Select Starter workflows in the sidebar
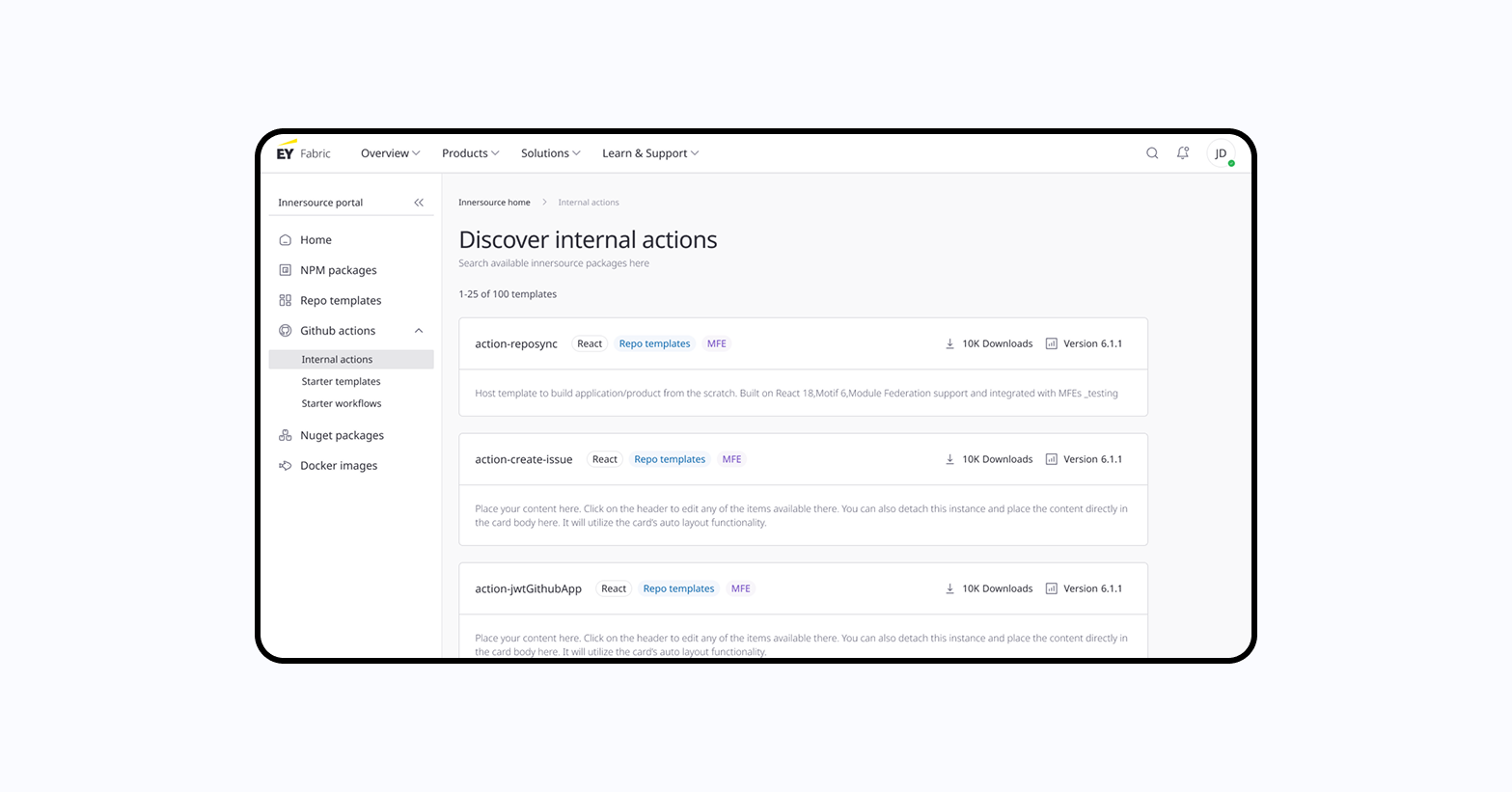This screenshot has width=1512, height=792. click(342, 404)
